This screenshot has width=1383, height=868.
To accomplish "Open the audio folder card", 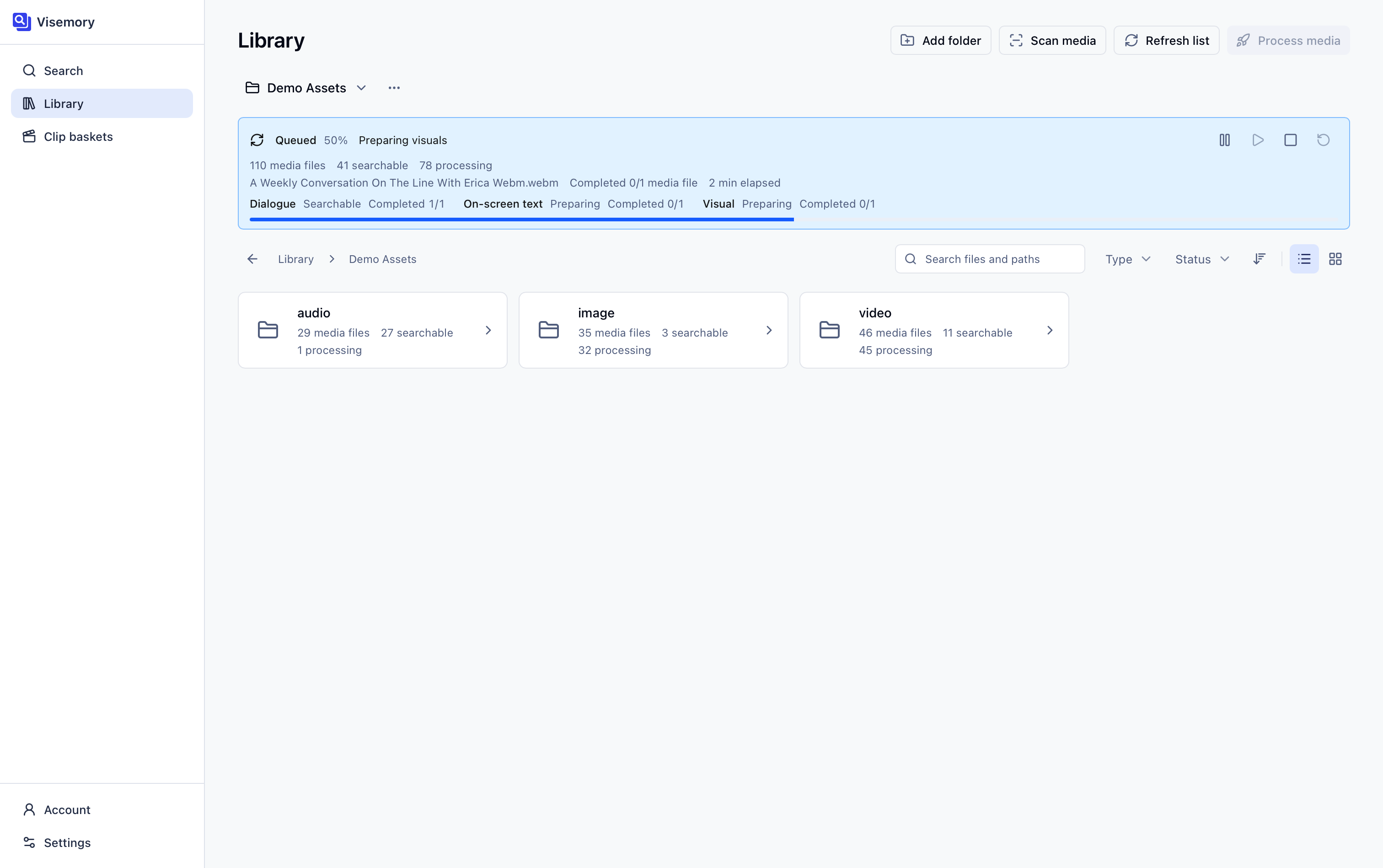I will [373, 330].
